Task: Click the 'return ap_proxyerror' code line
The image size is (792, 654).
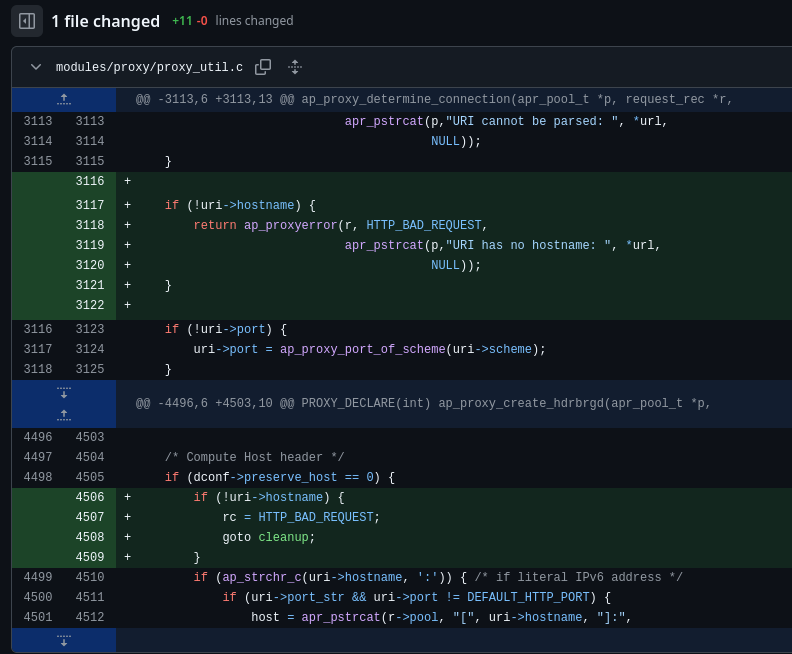Action: (340, 225)
